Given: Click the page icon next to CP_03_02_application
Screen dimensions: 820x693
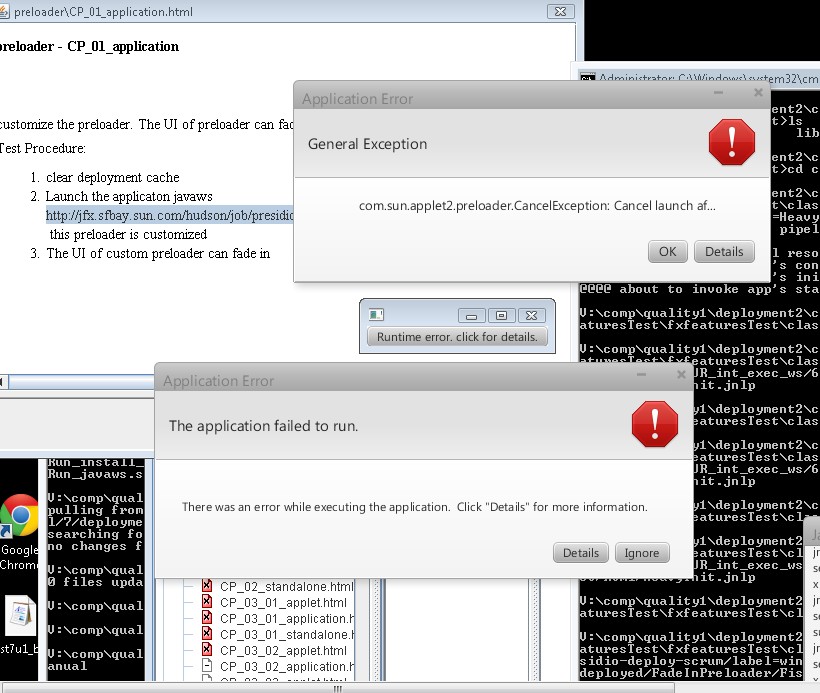Looking at the screenshot, I should (207, 667).
